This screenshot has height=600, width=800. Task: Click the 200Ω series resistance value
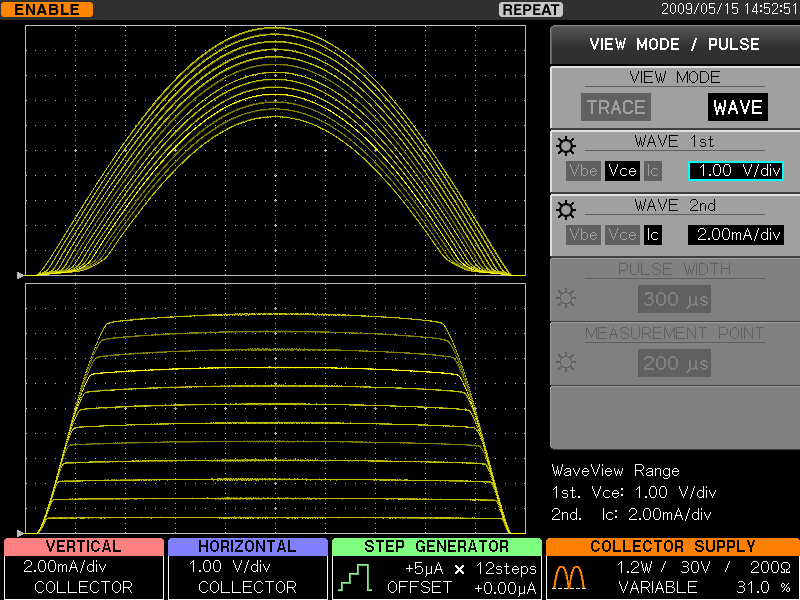click(770, 567)
